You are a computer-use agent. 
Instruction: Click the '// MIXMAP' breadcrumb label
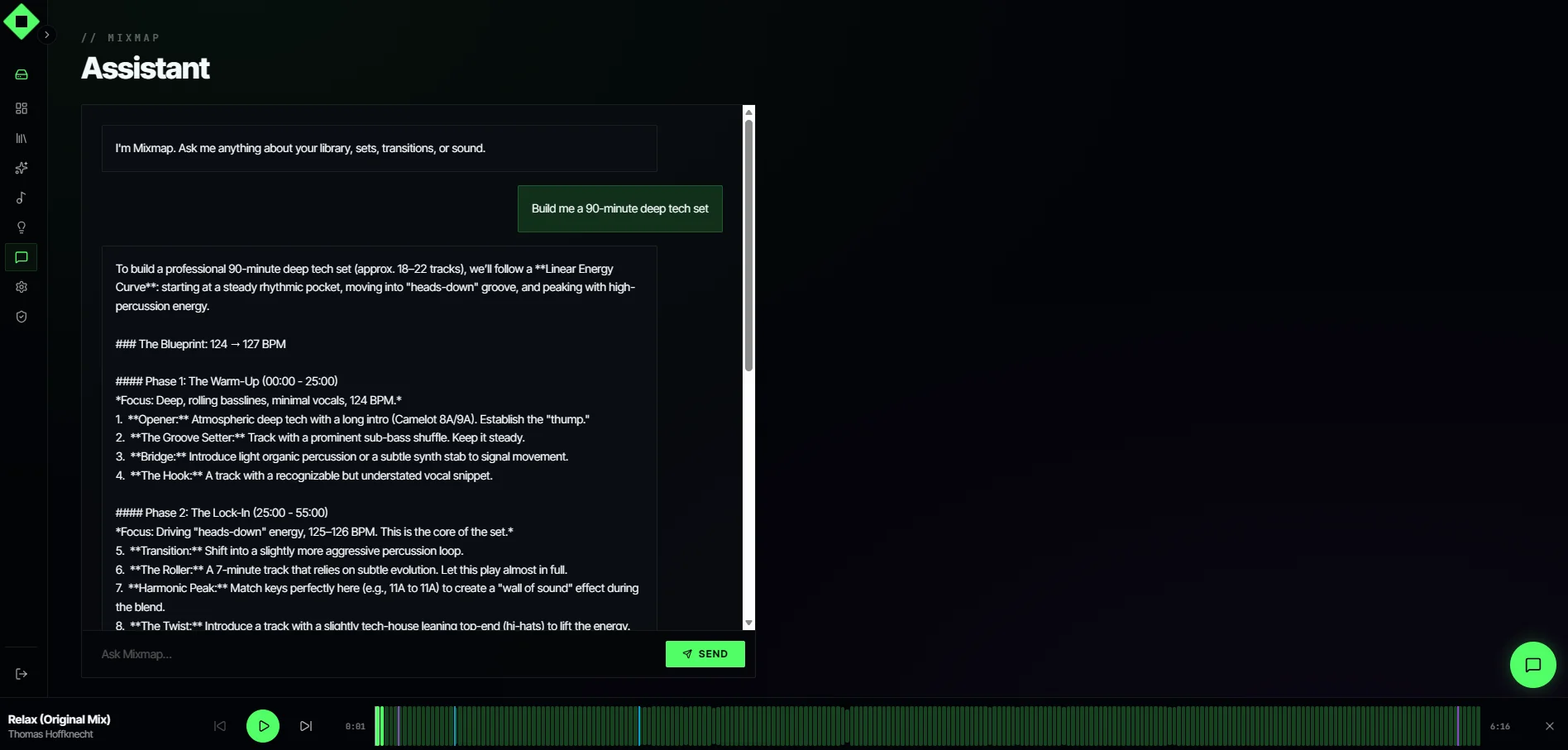[x=121, y=38]
